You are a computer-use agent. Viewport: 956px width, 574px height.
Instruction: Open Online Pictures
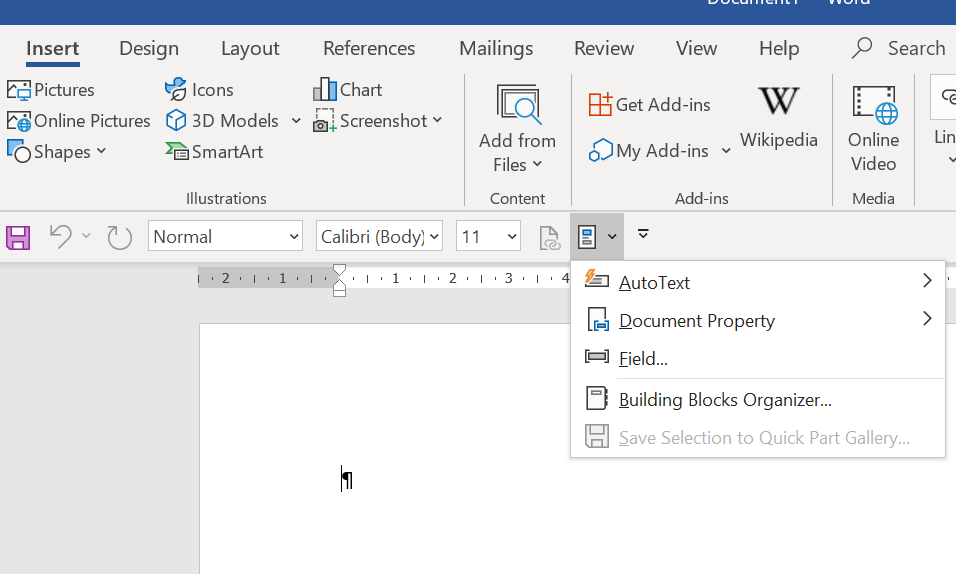[78, 121]
